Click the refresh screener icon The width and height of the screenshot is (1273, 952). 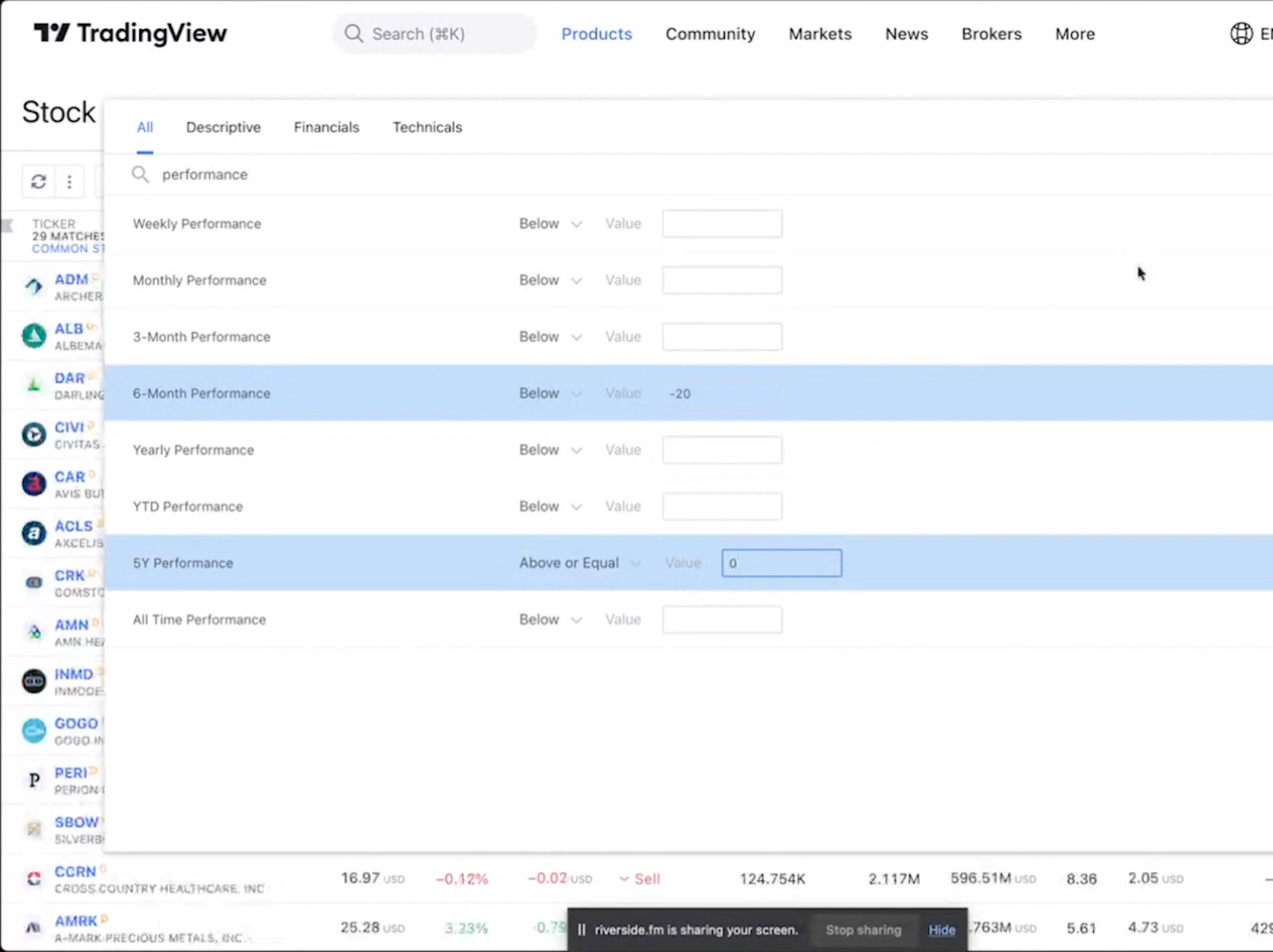(38, 182)
